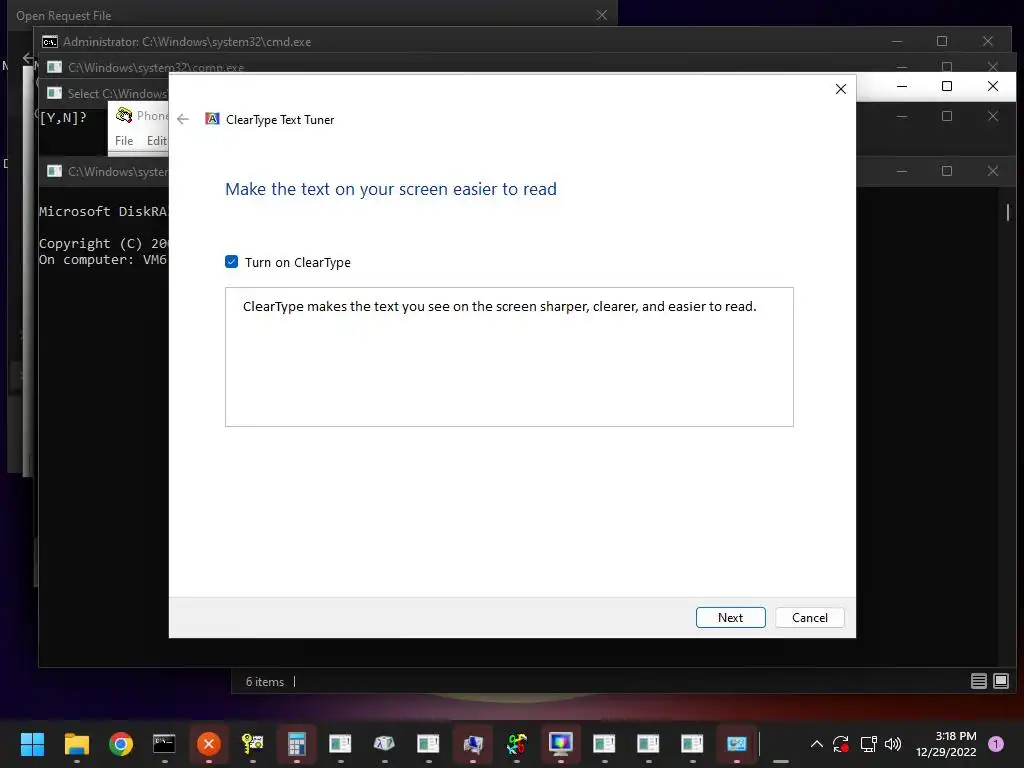
Task: Go back with ClearType wizard arrow
Action: [x=183, y=119]
